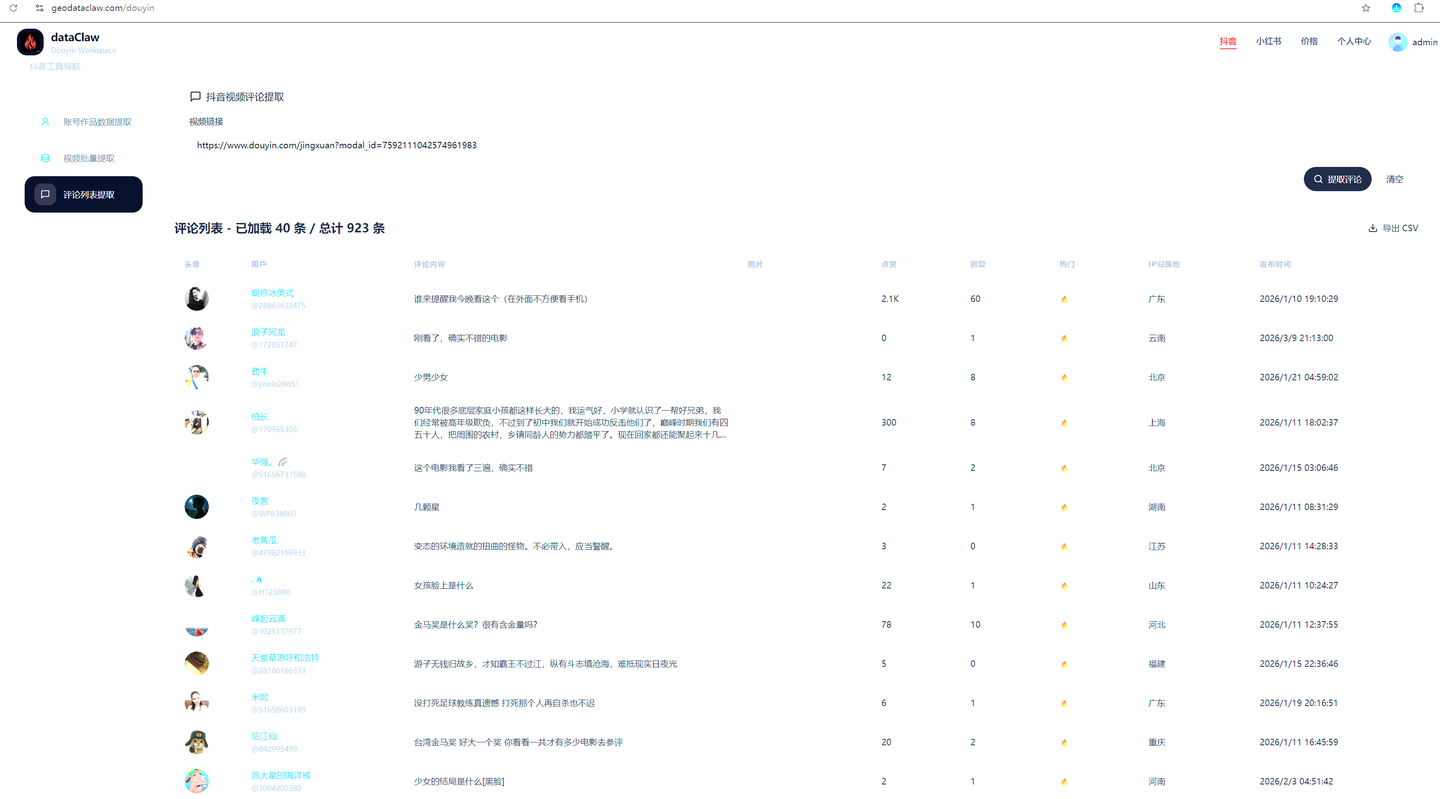Go to 个人中心 in top navigation
The height and width of the screenshot is (799, 1440).
click(x=1354, y=42)
